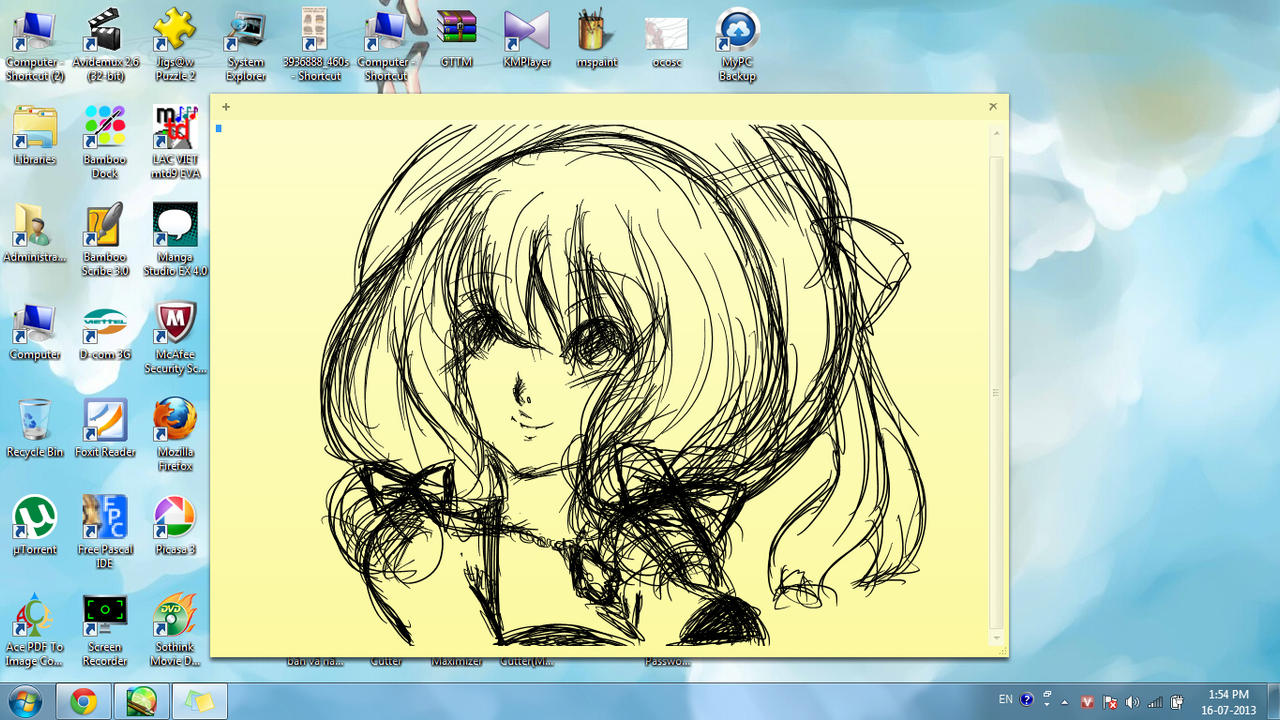Image resolution: width=1280 pixels, height=720 pixels.
Task: Select the Administrator folder icon
Action: pos(35,233)
